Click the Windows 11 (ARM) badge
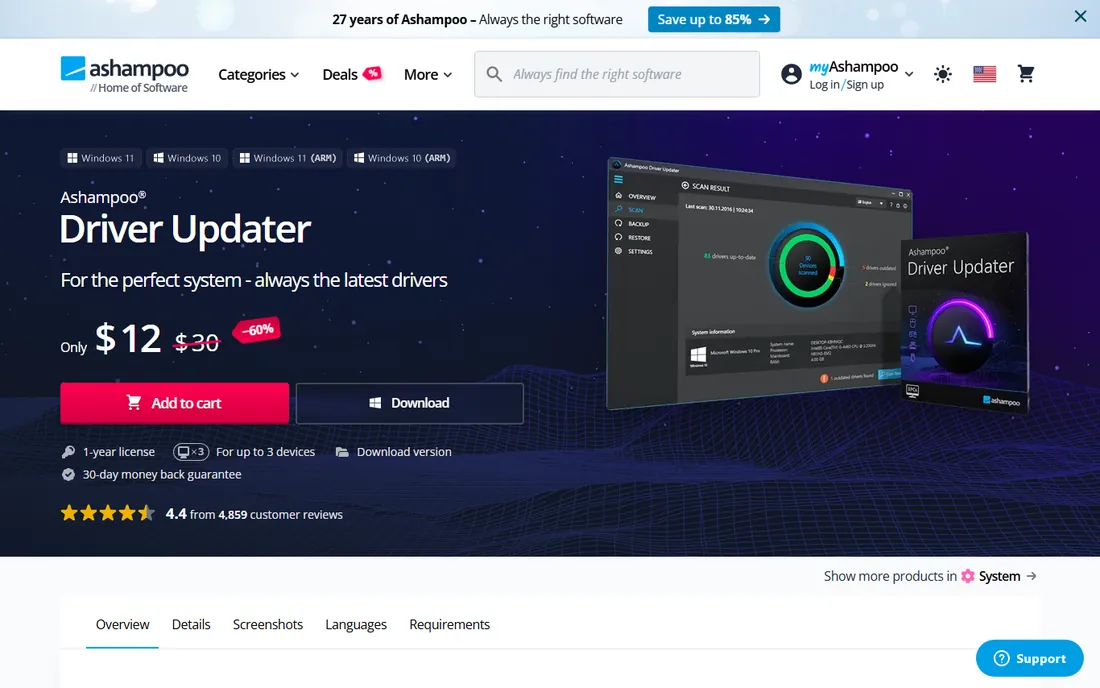 click(x=288, y=158)
